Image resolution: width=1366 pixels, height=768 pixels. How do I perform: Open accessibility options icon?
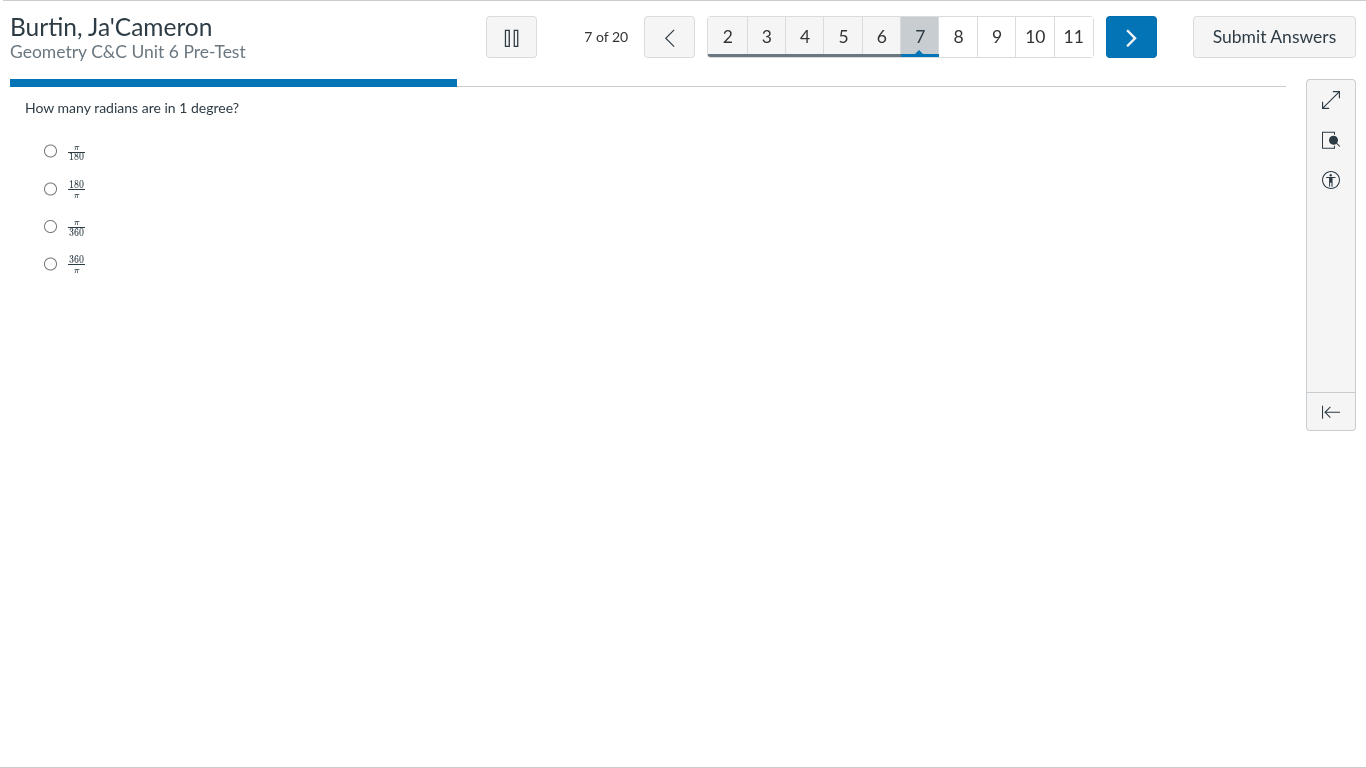1330,181
